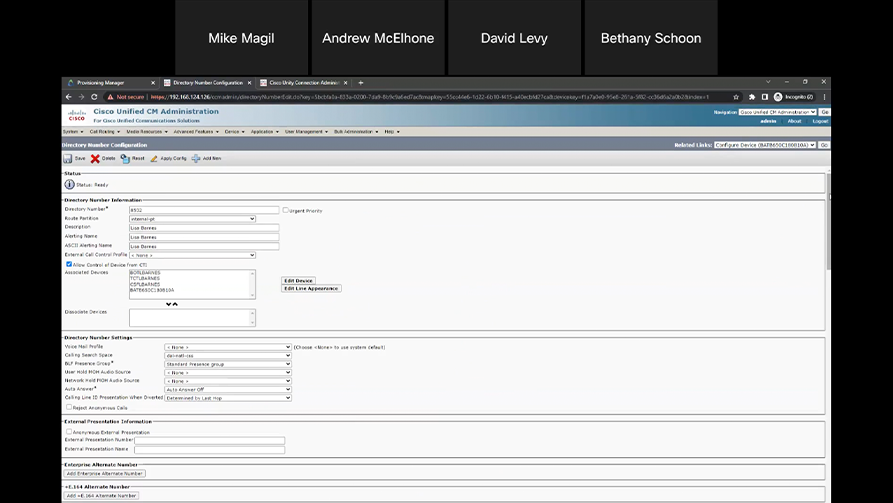Click the browser forward arrow
The image size is (893, 503).
(x=81, y=97)
